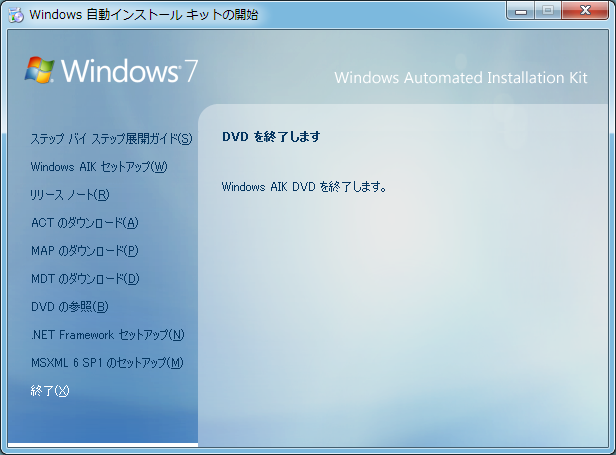Launch .NET Framework セットアップ
Image resolution: width=616 pixels, height=455 pixels.
click(107, 335)
